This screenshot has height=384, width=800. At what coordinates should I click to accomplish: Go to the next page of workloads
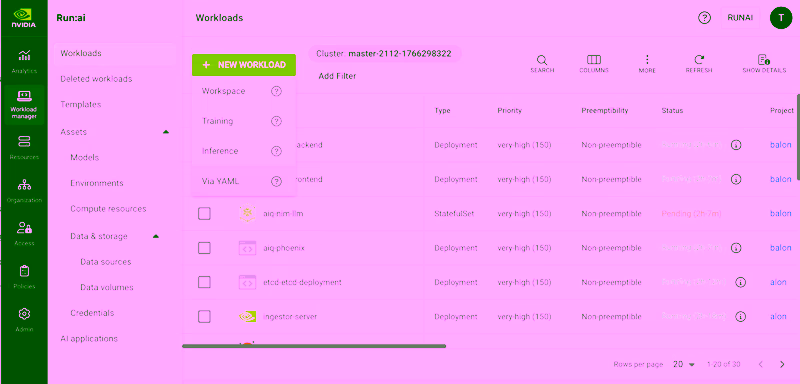(782, 364)
